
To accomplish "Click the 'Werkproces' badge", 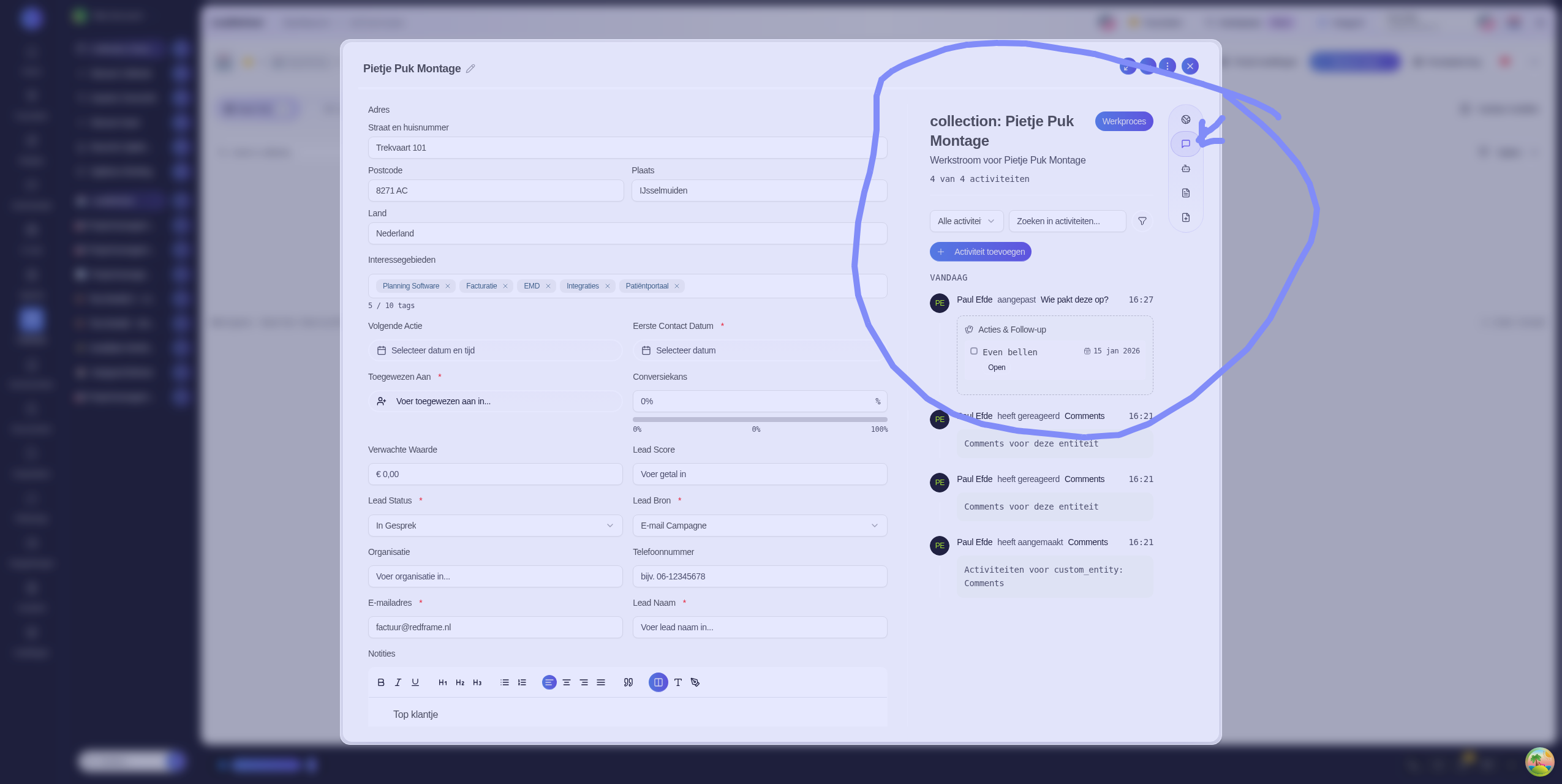I will [x=1123, y=121].
